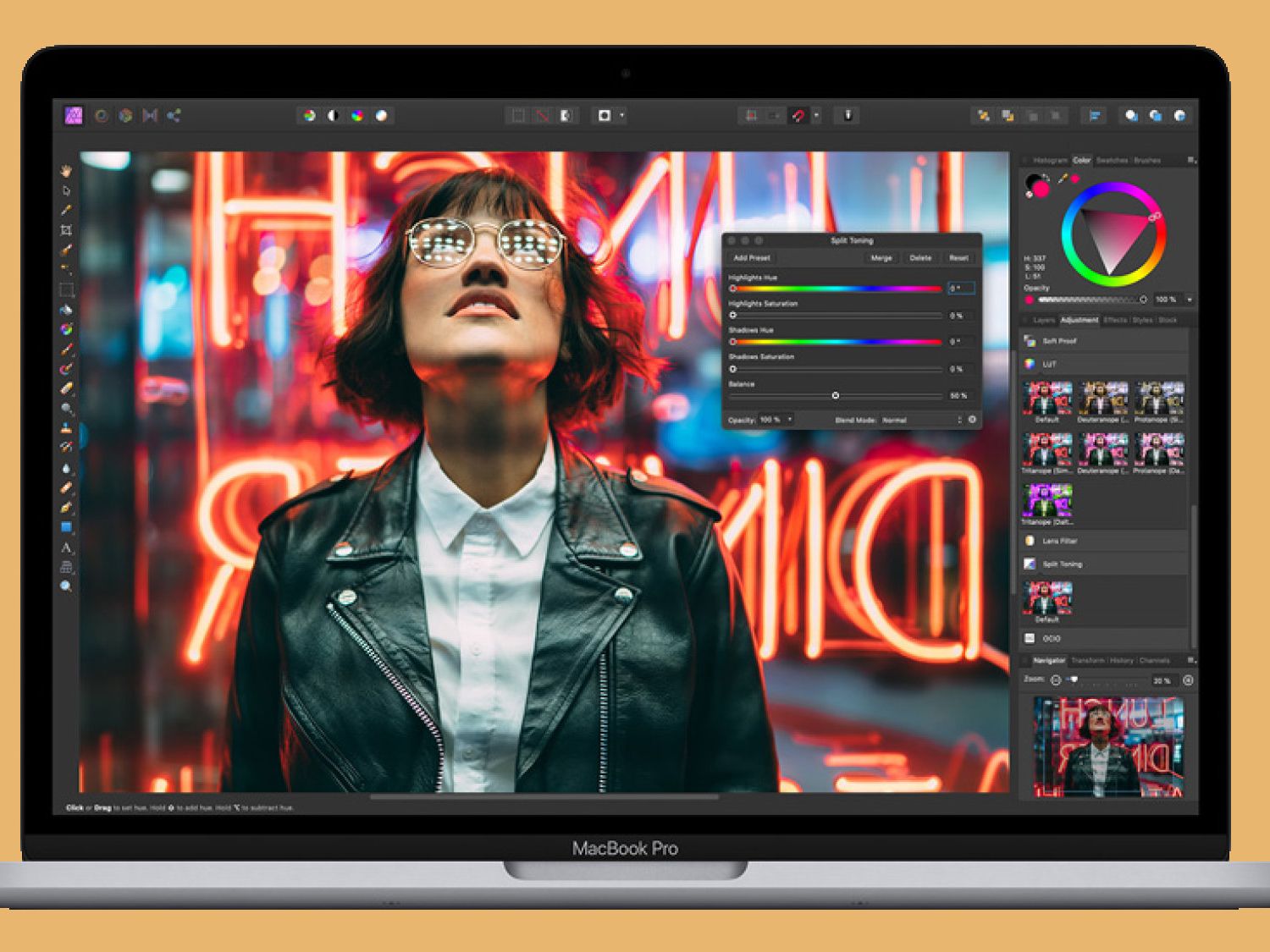Open the Alignment options icon
This screenshot has width=1270, height=952.
click(x=1095, y=115)
